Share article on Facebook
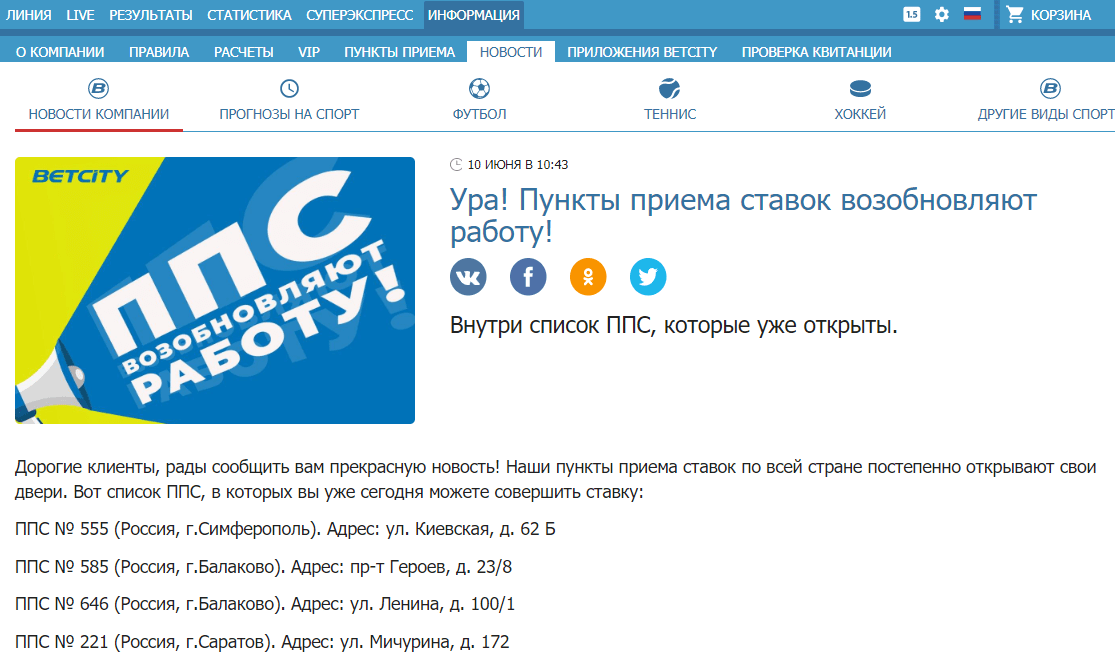 click(528, 277)
